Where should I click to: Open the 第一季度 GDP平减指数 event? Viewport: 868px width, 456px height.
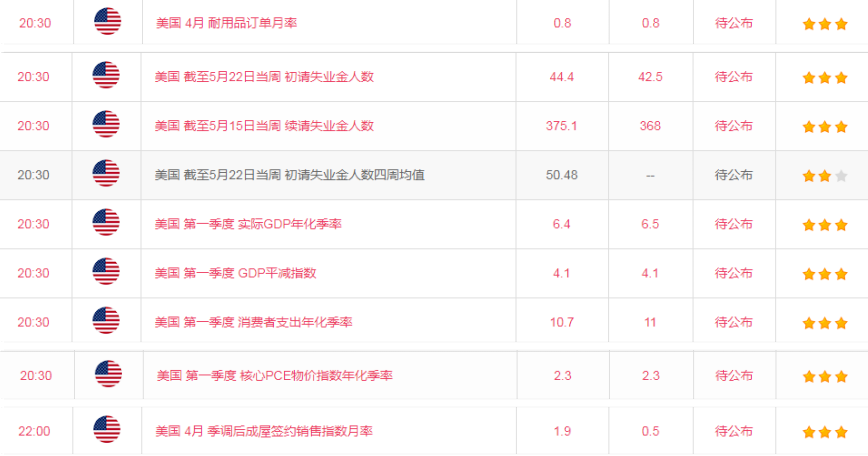click(236, 272)
